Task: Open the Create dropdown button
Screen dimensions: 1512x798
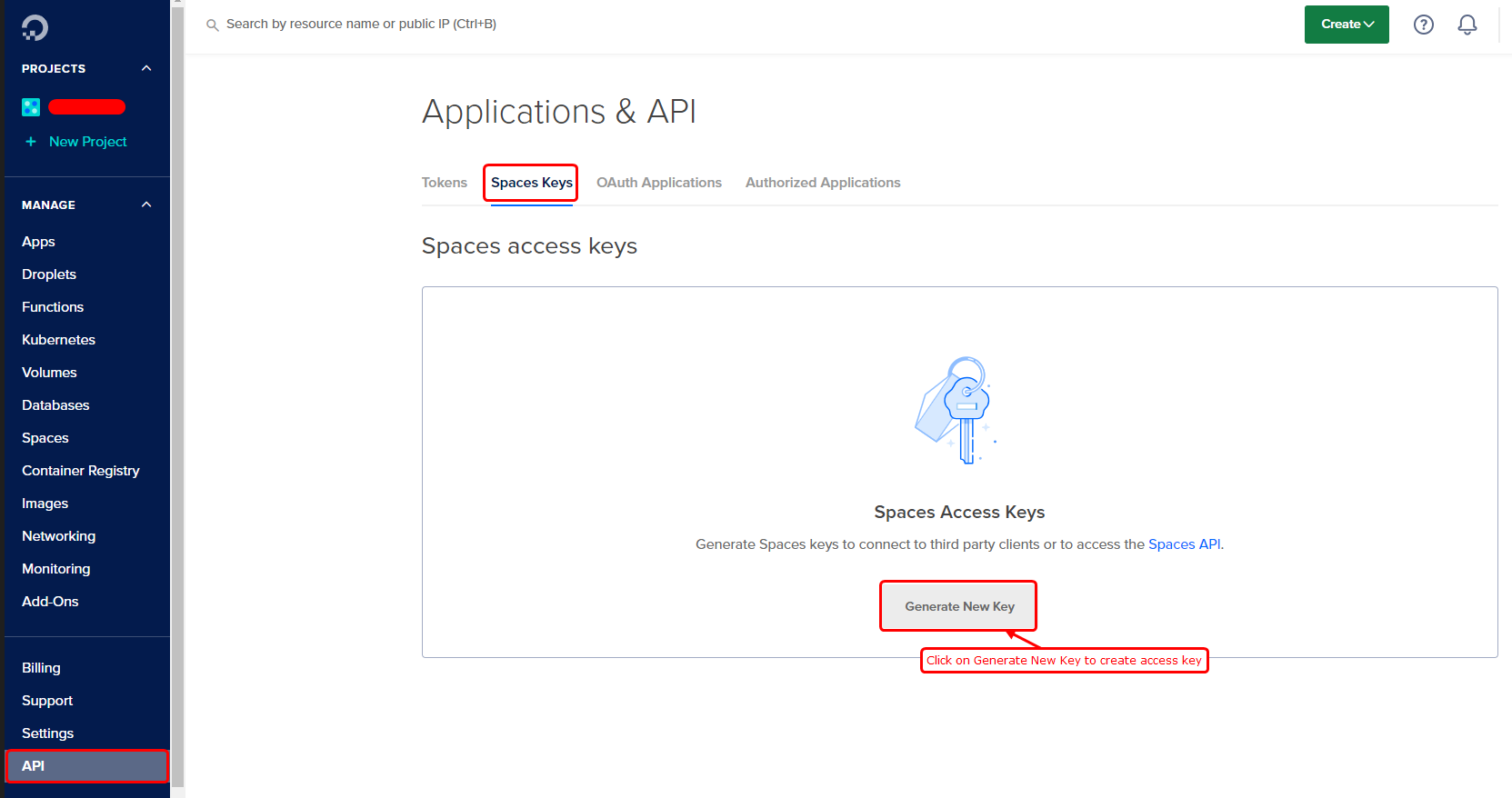Action: [1347, 25]
